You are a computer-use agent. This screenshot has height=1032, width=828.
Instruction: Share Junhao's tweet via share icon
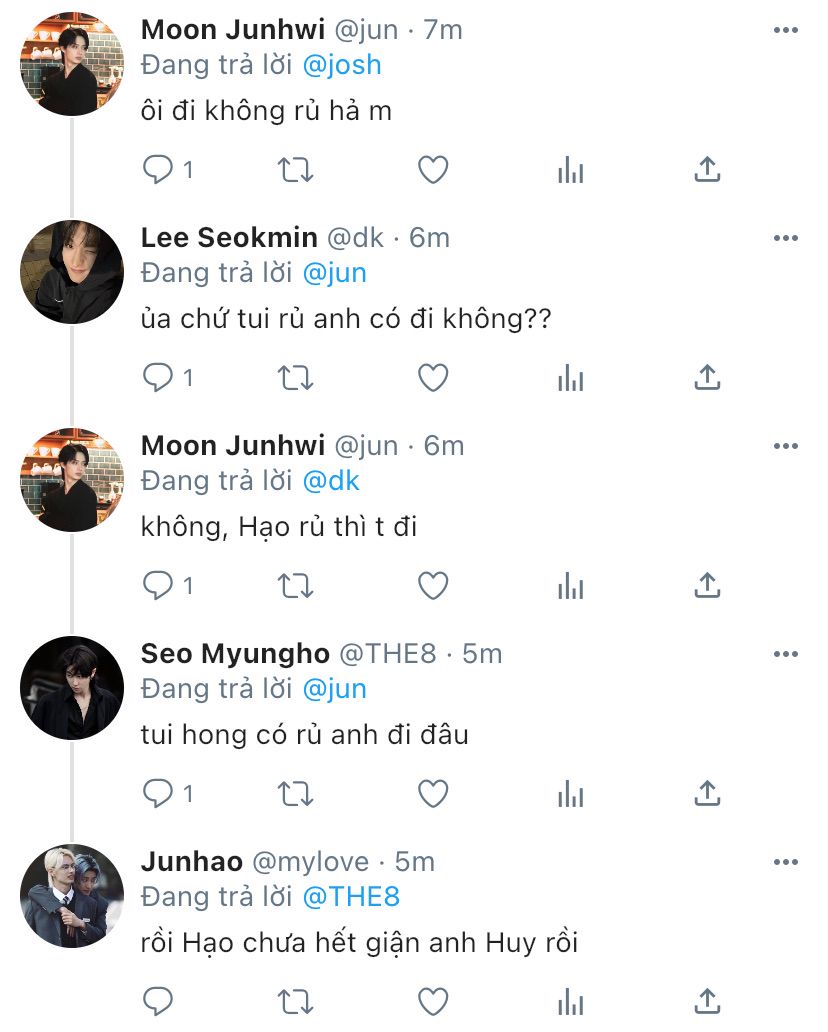(x=707, y=1002)
